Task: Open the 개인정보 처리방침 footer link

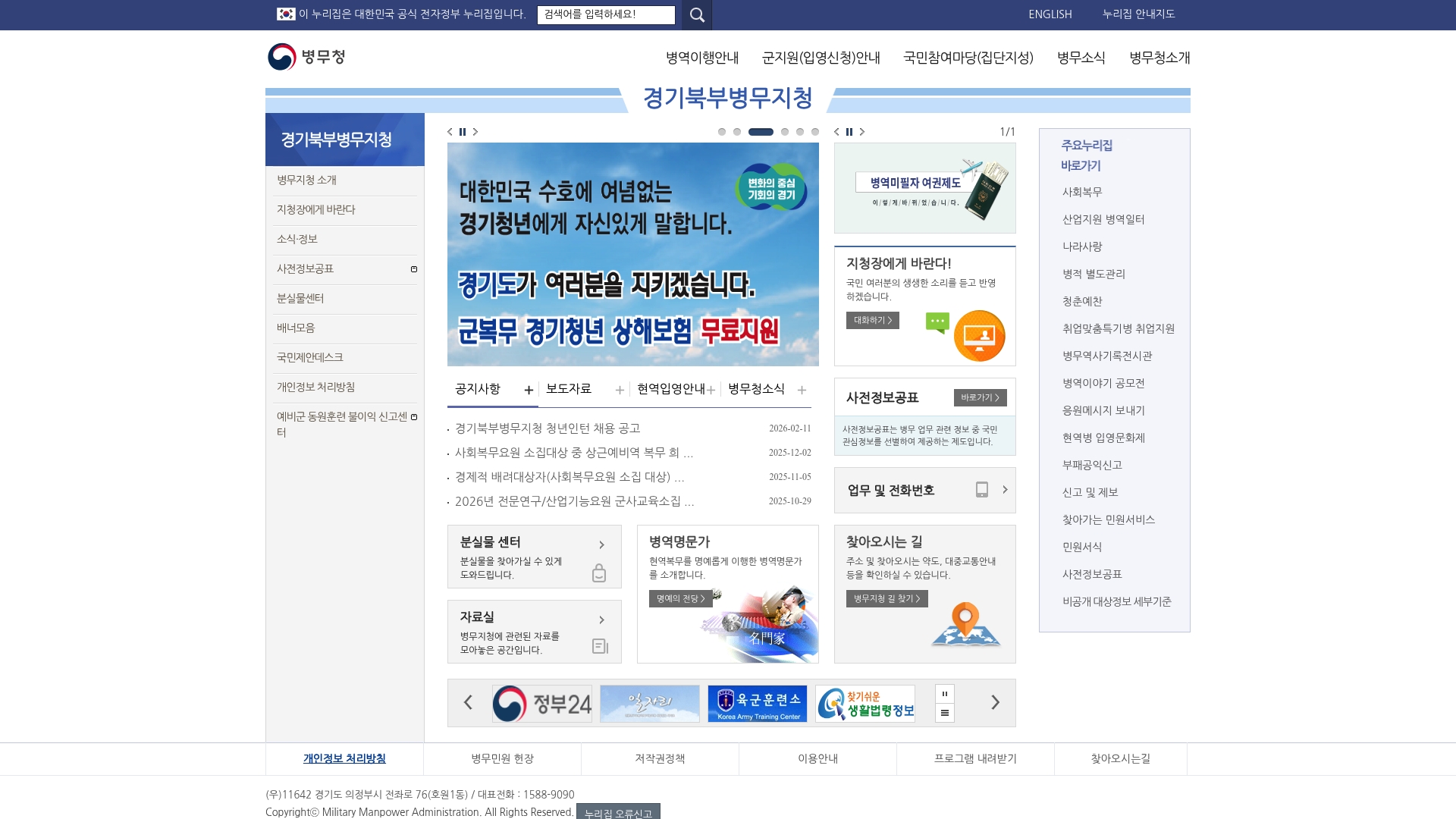Action: tap(343, 758)
